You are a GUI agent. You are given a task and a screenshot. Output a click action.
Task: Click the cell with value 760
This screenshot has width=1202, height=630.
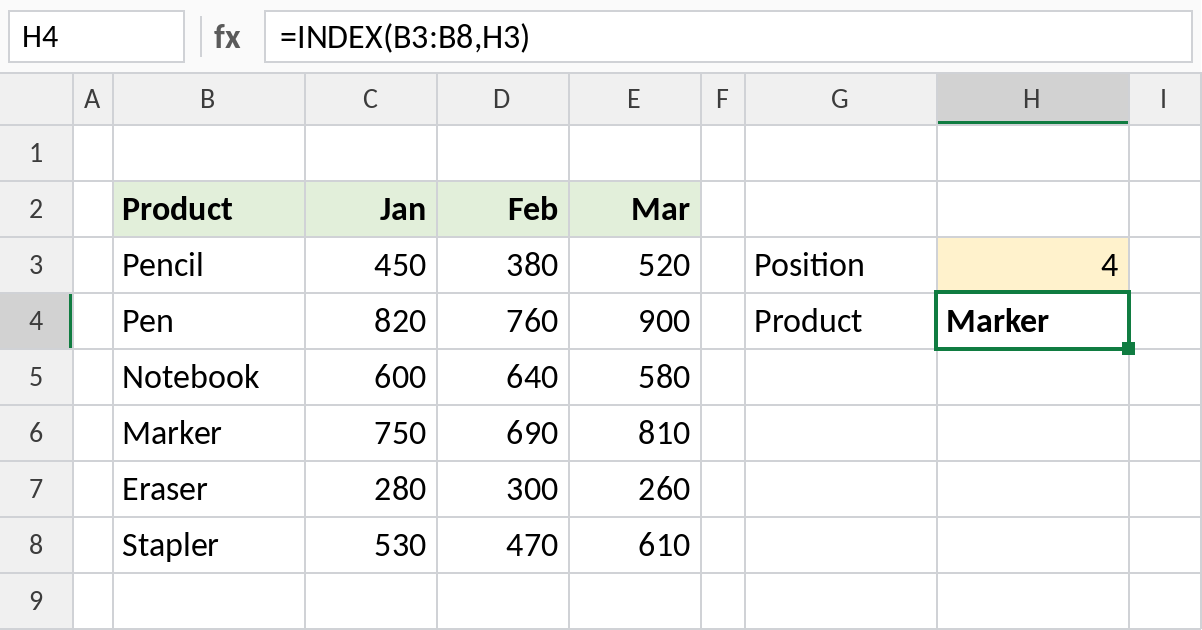click(x=503, y=321)
